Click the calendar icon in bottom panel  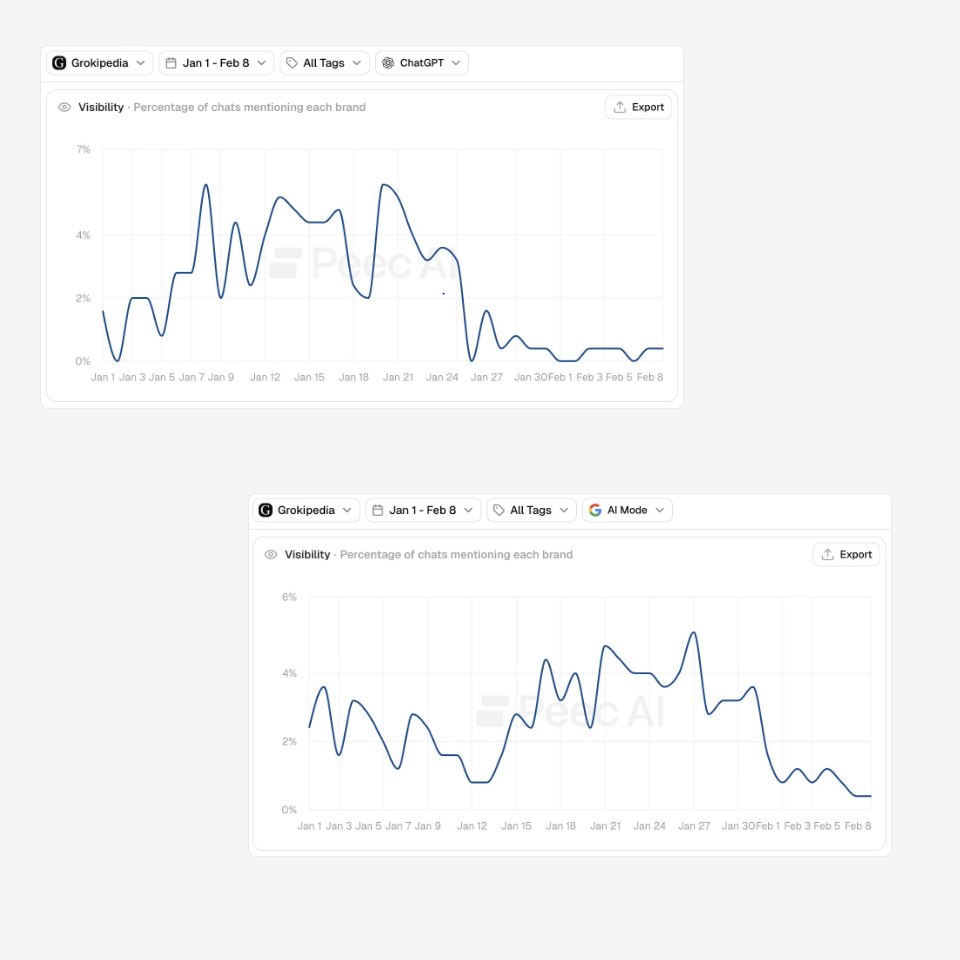coord(378,510)
